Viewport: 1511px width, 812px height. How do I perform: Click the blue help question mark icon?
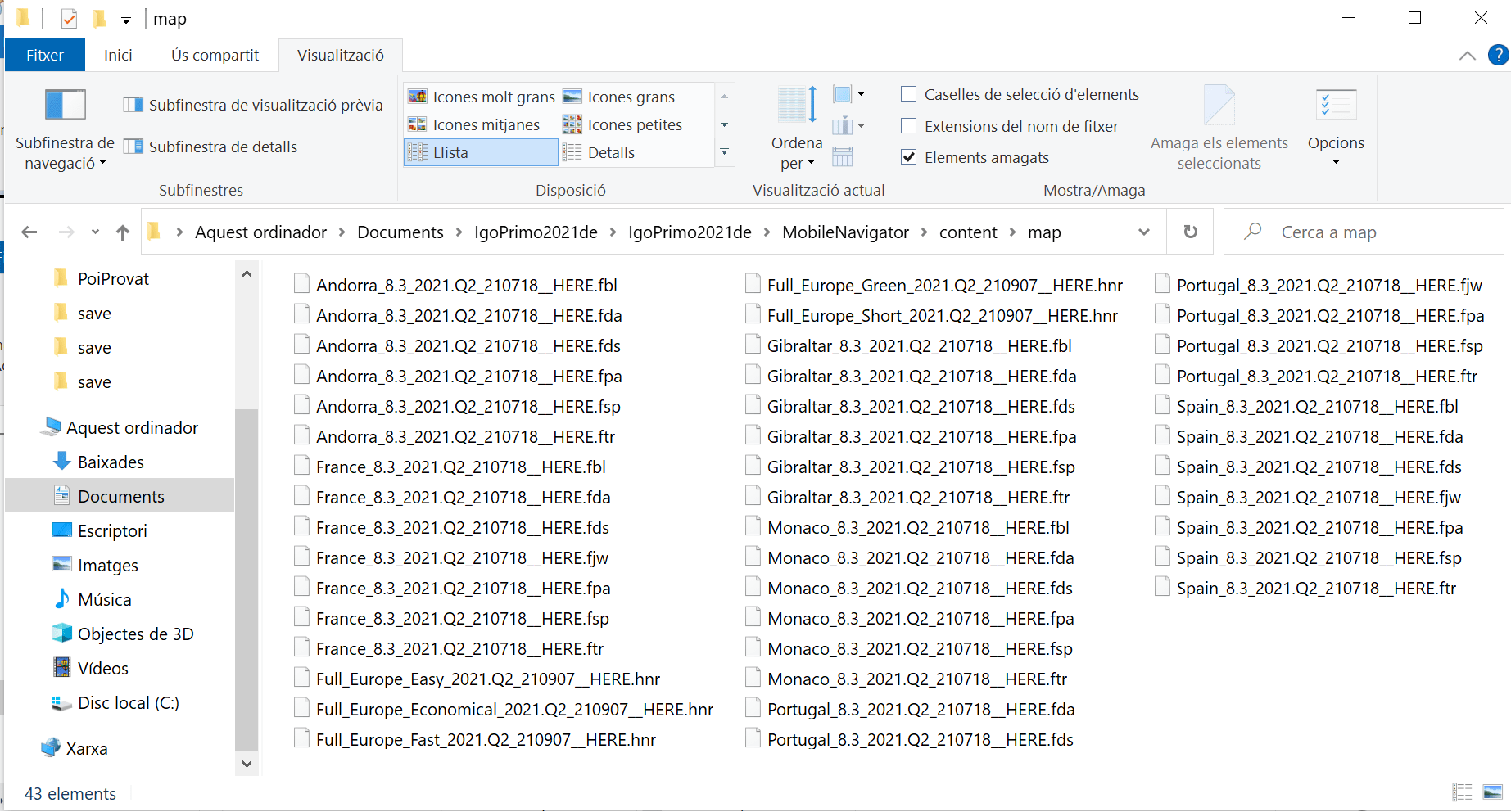pyautogui.click(x=1498, y=55)
